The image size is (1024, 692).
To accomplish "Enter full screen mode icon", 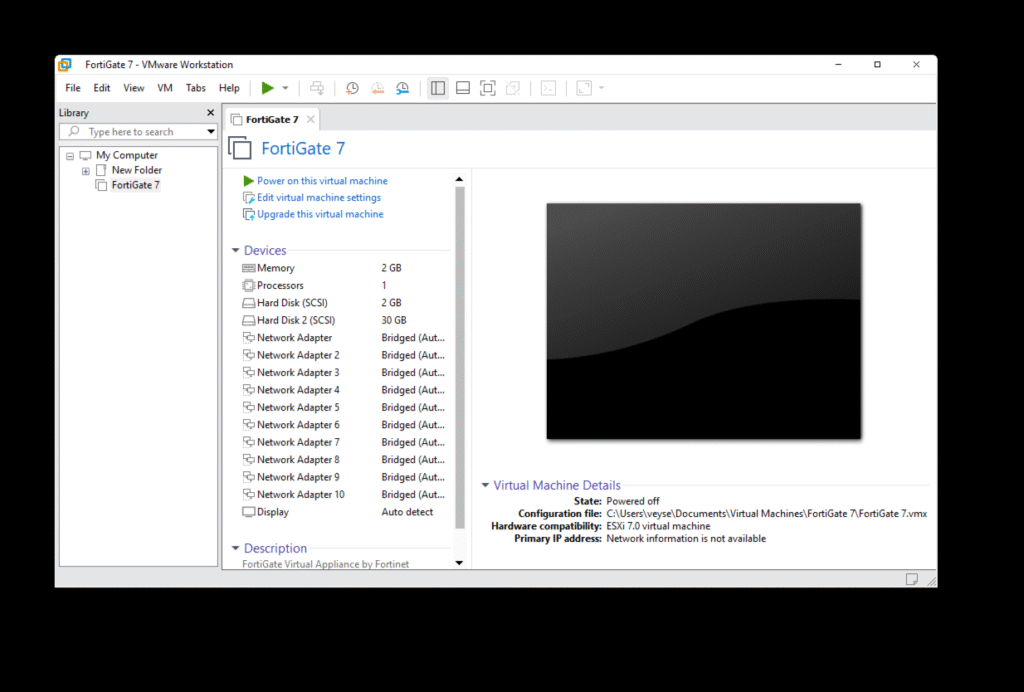I will tap(487, 88).
